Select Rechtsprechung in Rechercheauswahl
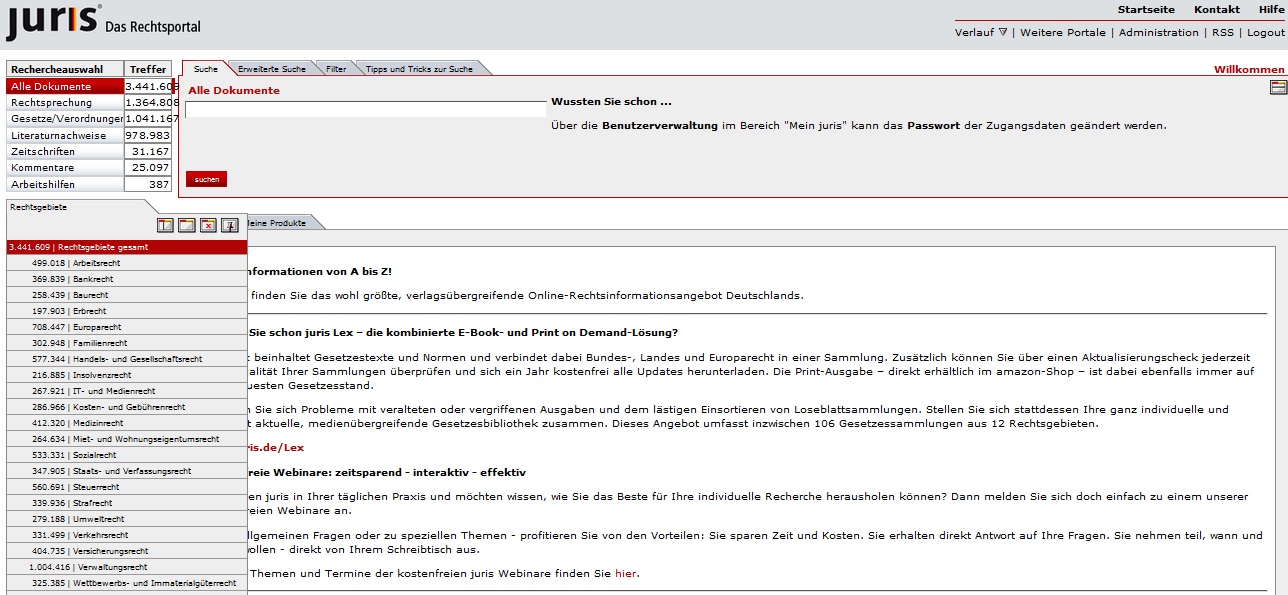1288x595 pixels. click(65, 103)
